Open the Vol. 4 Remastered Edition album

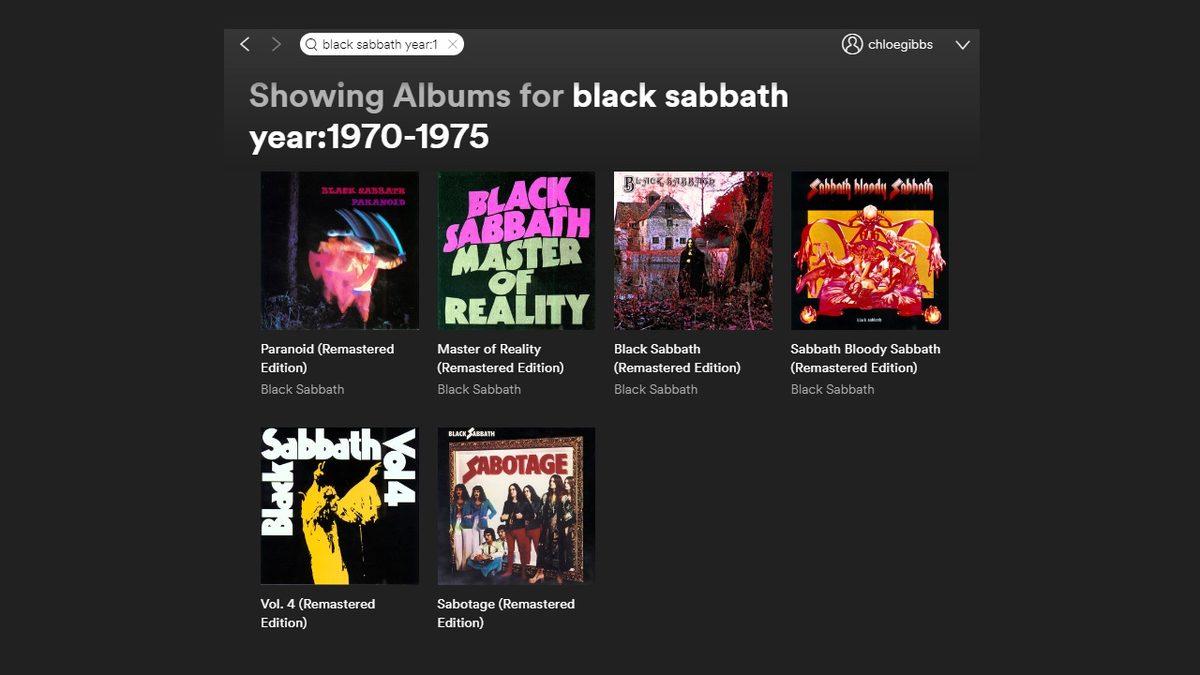tap(317, 613)
